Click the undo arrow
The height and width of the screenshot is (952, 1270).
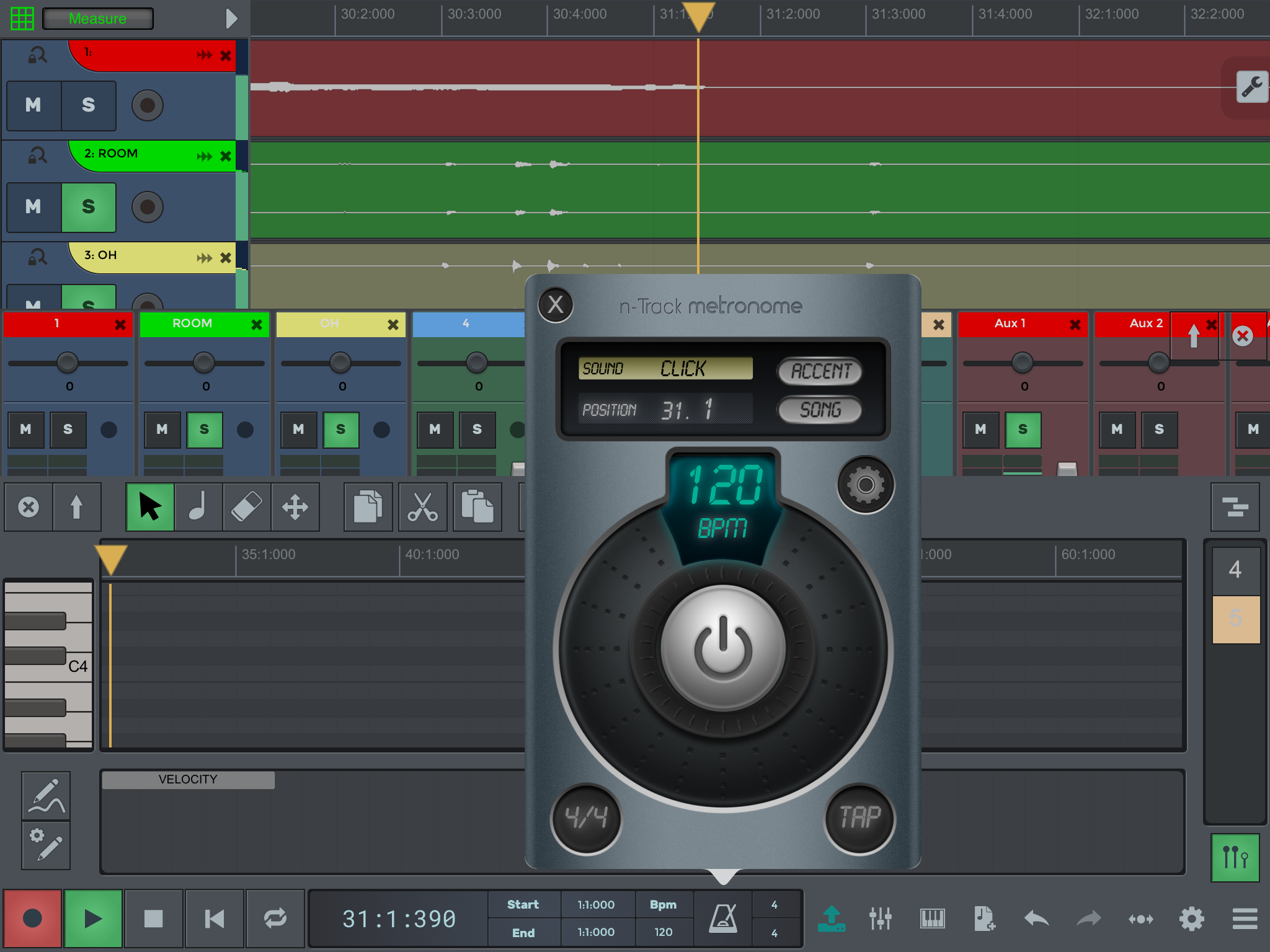tap(1036, 919)
